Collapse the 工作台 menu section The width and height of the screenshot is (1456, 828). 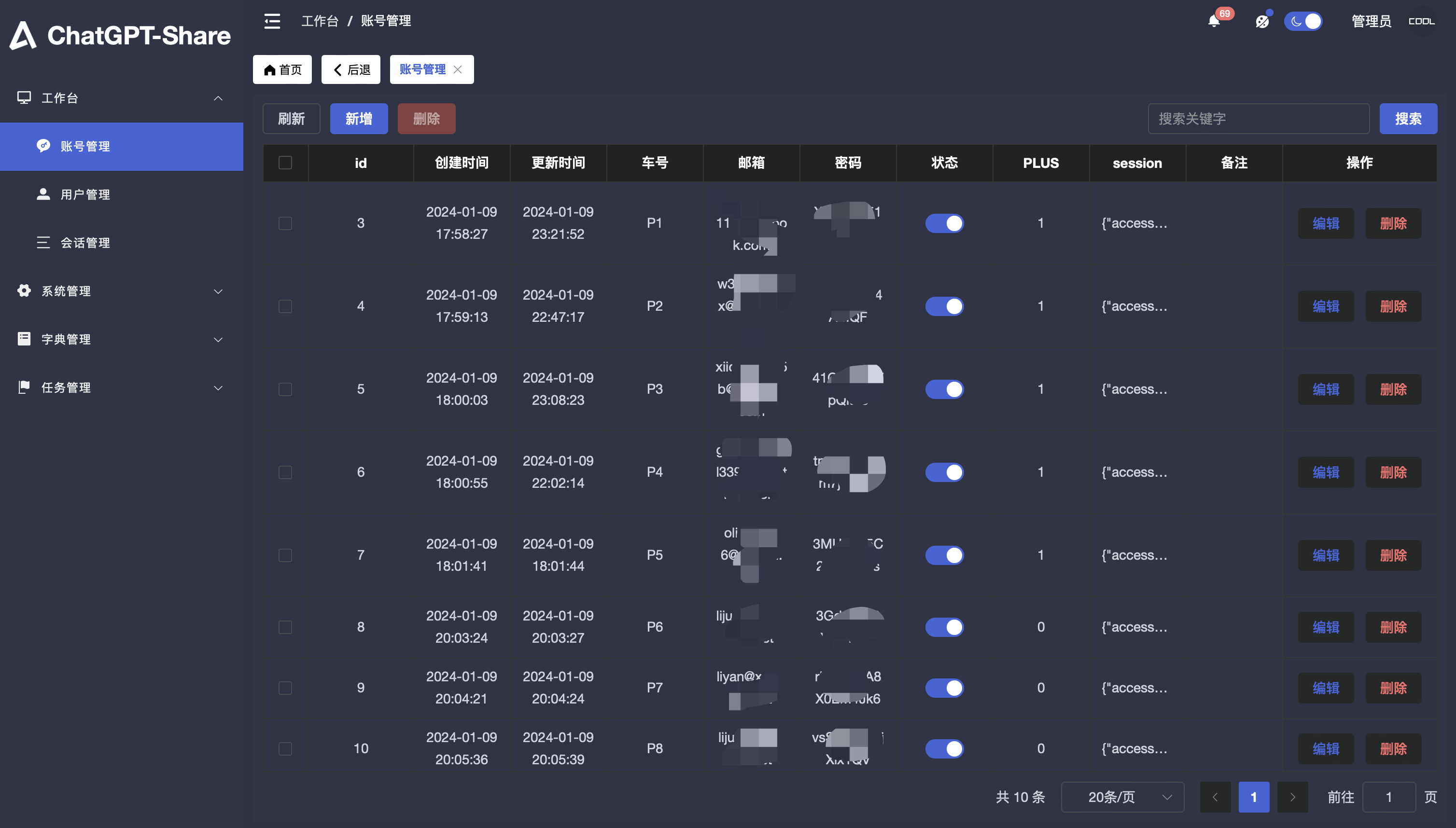[218, 98]
